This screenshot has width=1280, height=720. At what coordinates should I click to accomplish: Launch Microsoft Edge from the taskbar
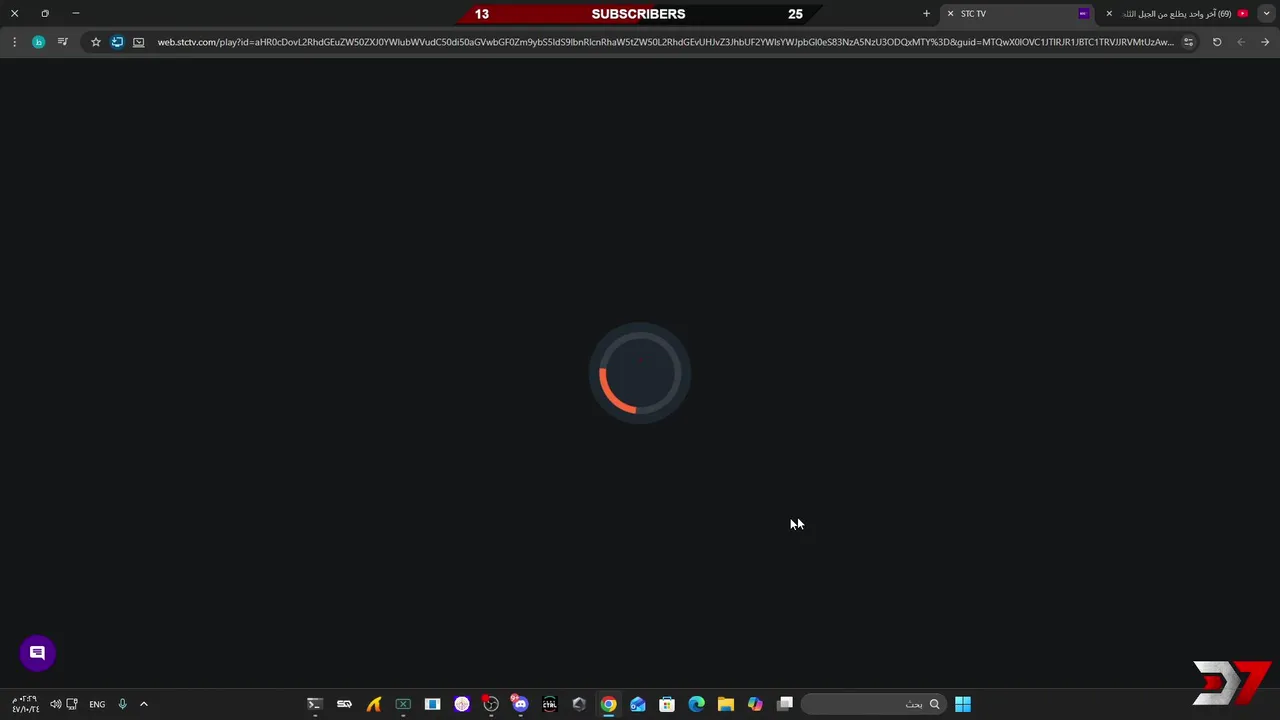pos(697,704)
